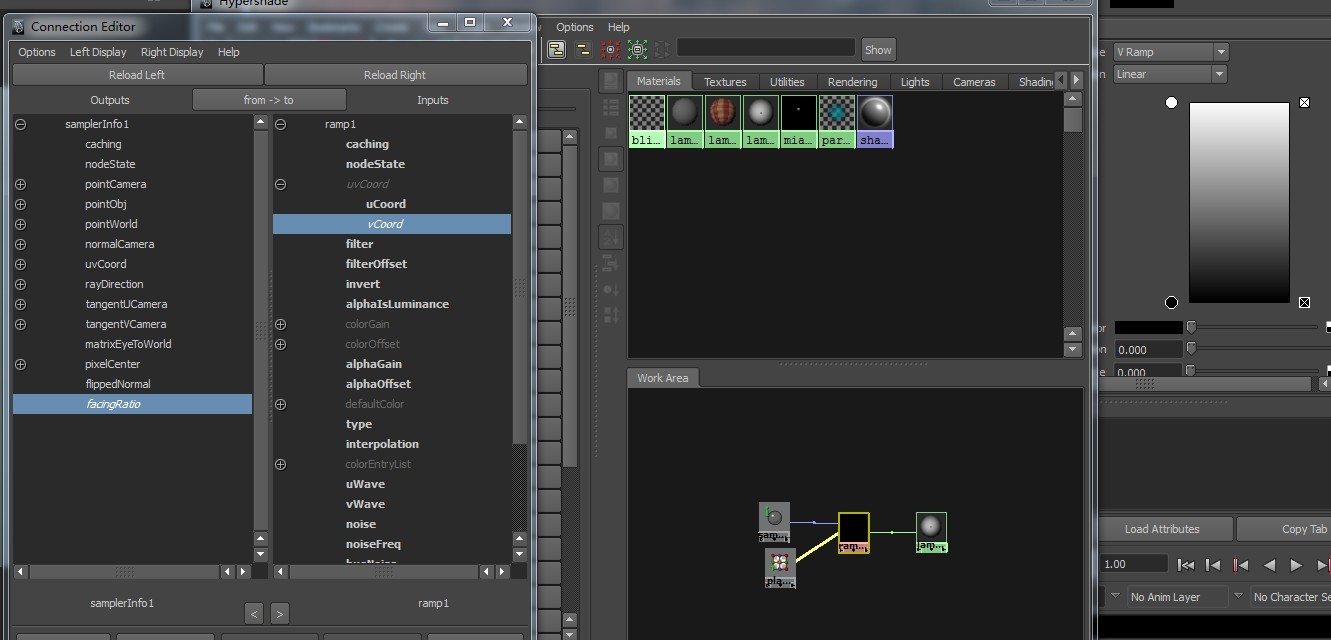This screenshot has height=640, width=1331.
Task: Click the right arrow connection direction button
Action: (280, 613)
